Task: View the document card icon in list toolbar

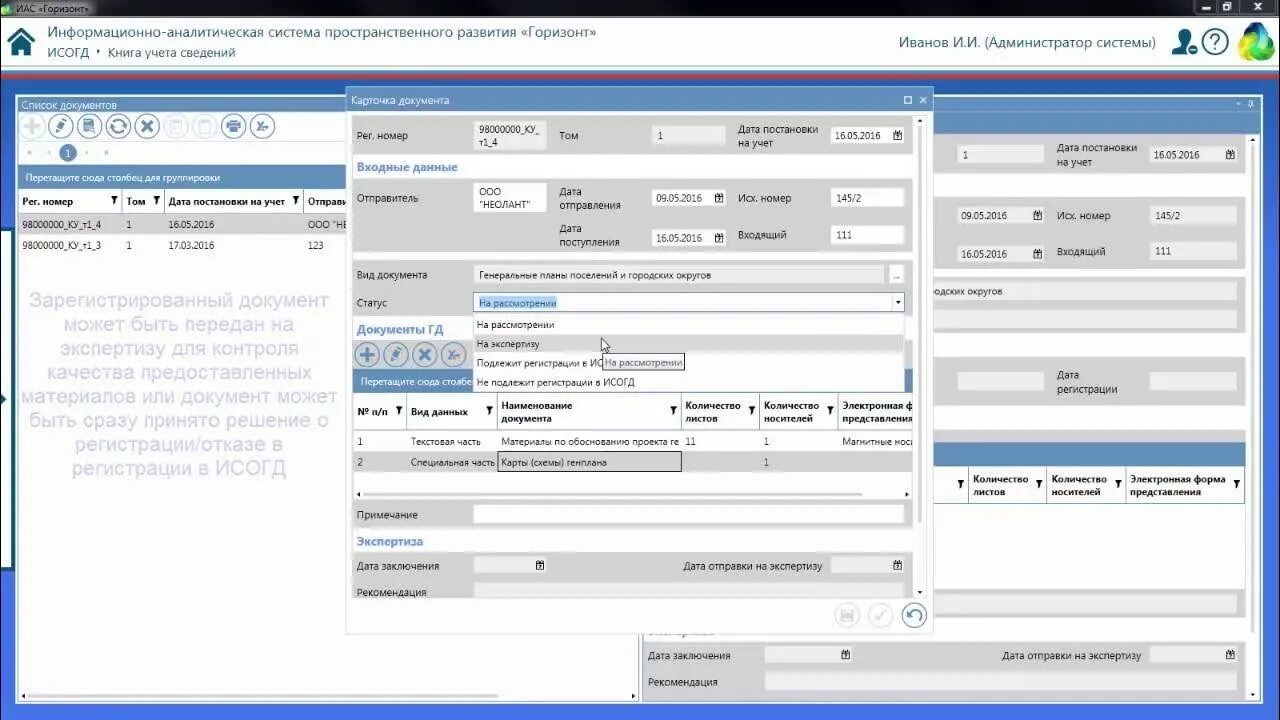Action: (89, 126)
